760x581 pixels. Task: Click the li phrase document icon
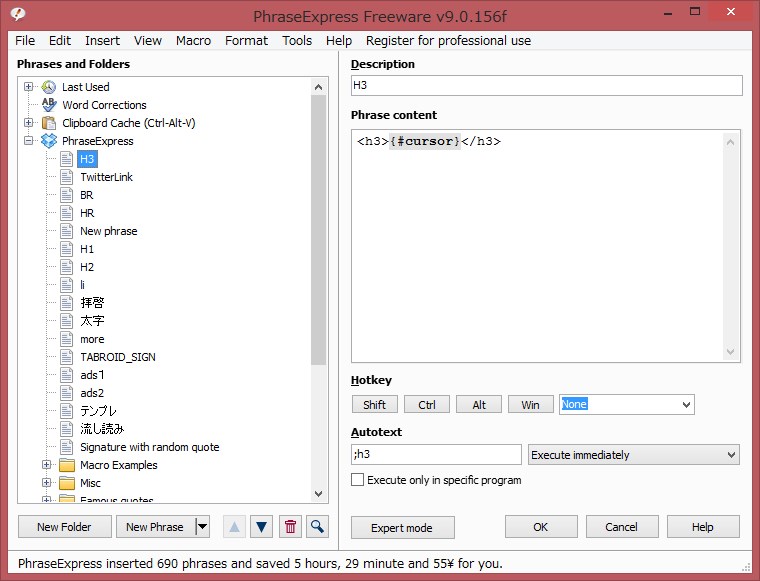67,285
